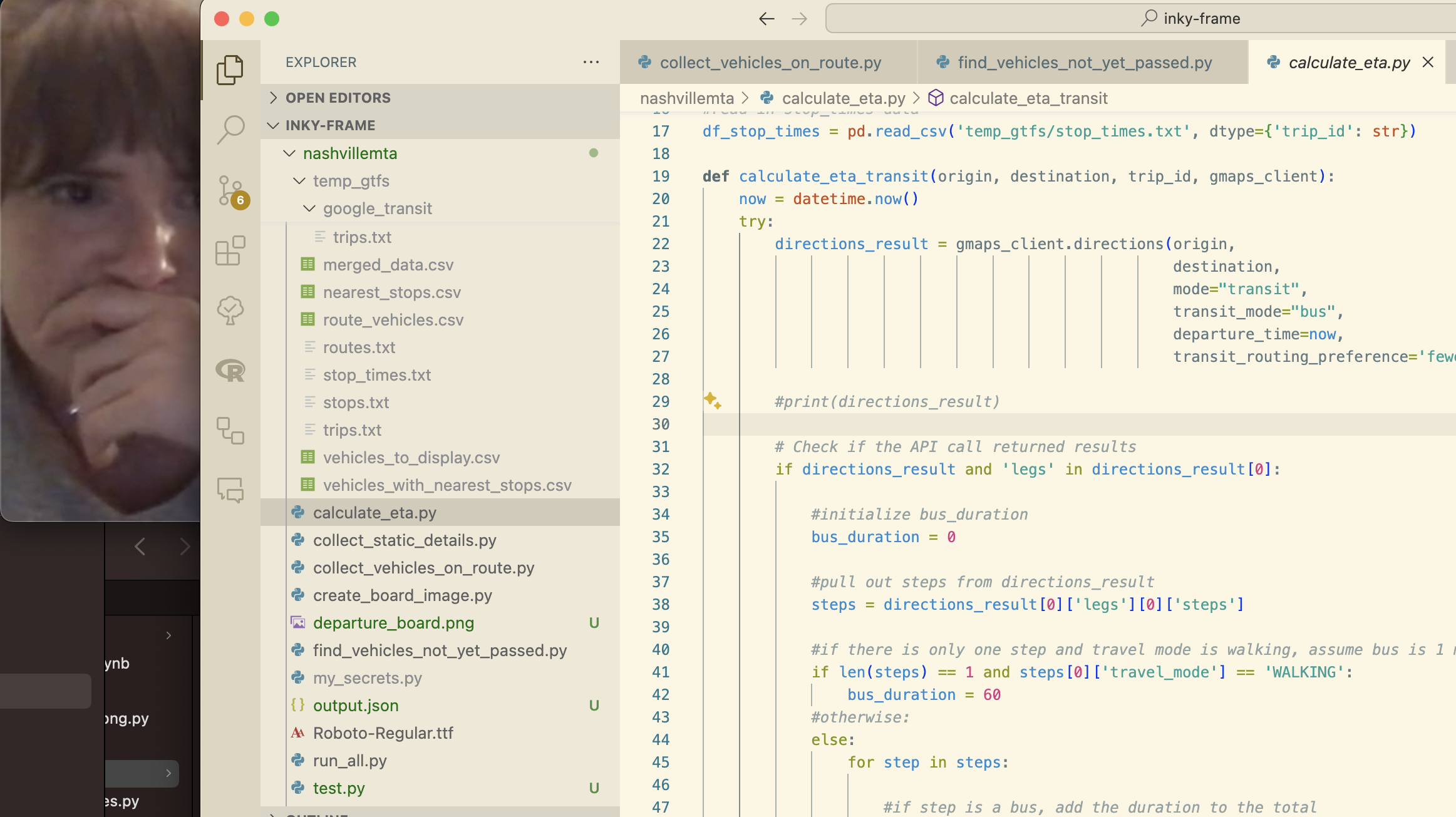The width and height of the screenshot is (1456, 817).
Task: Open Explorer views and more actions menu
Action: point(591,62)
